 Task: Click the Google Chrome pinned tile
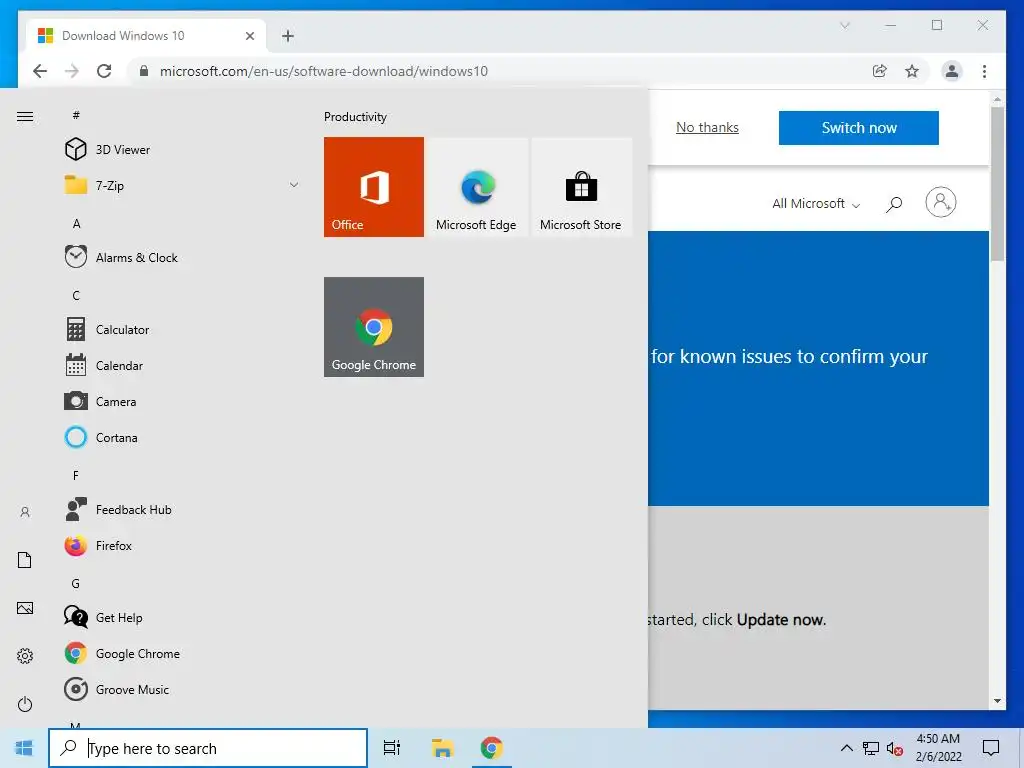tap(374, 327)
